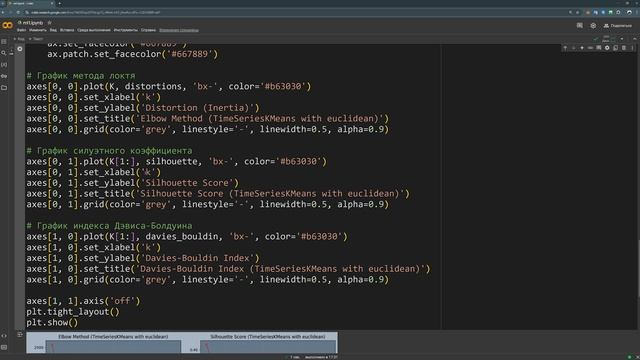Viewport: 640px width, 360px height.
Task: Click the comment '# График метода локтя'
Action: point(81,76)
